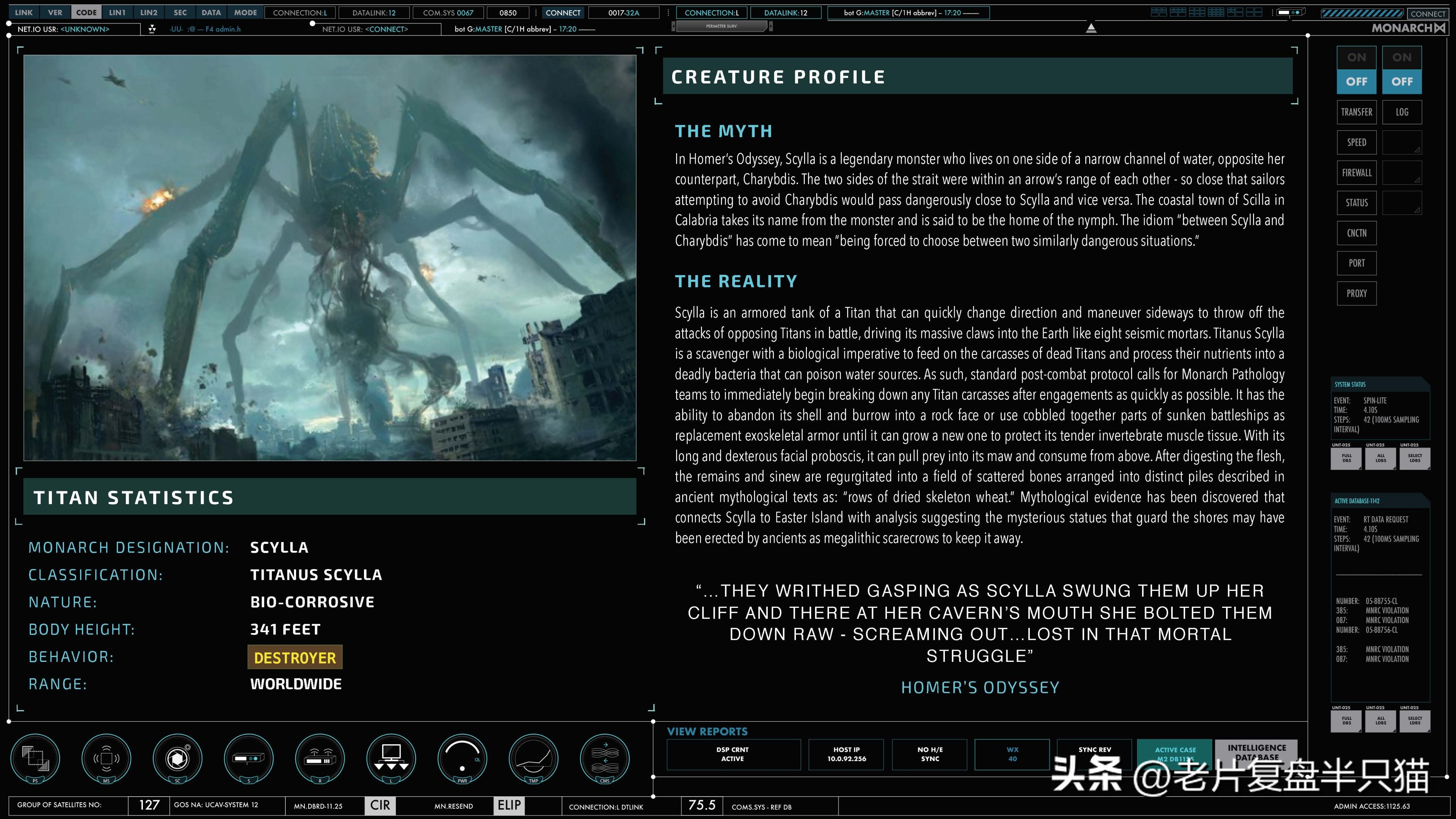Switch the right ON/OFF toggle on

pyautogui.click(x=1402, y=58)
